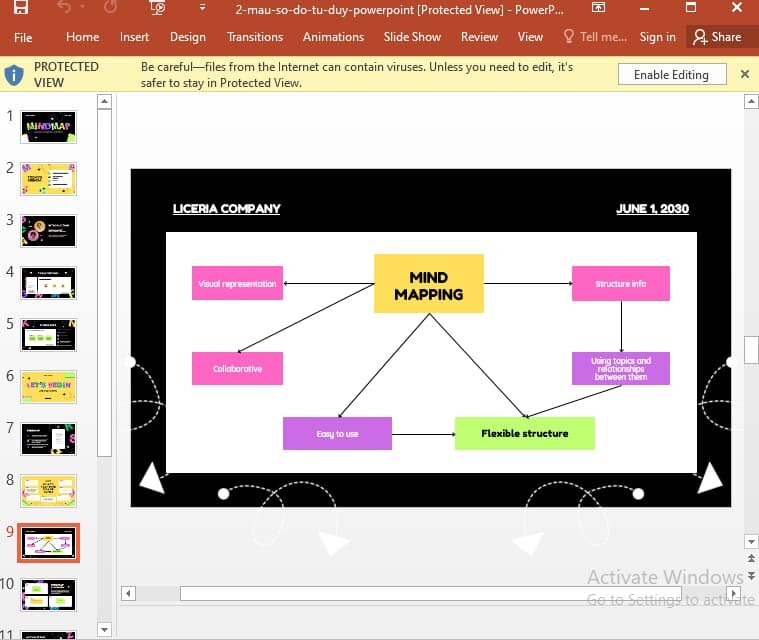Open Ribbon Display Options icon
Viewport: 759px width, 640px height.
(x=598, y=7)
